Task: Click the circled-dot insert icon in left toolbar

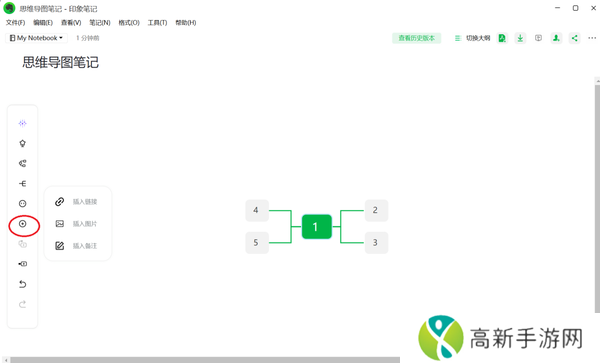Action: tap(23, 224)
